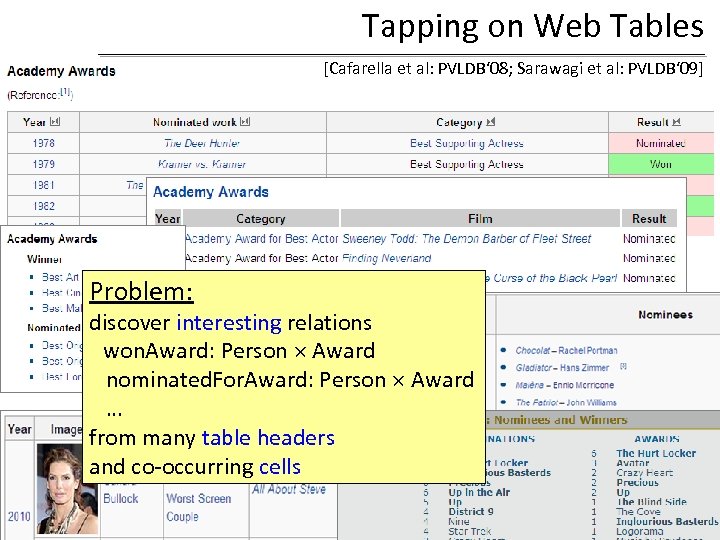This screenshot has width=720, height=540.
Task: Click the blue word interesting
Action: click(229, 323)
